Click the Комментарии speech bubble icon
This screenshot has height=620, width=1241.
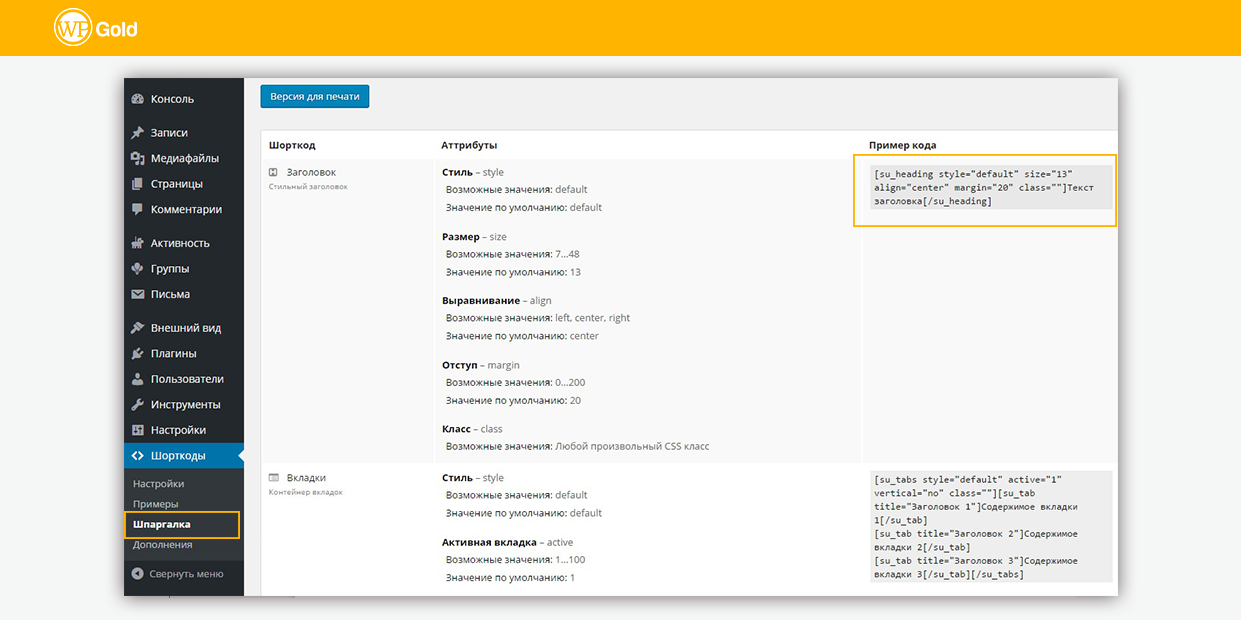138,210
